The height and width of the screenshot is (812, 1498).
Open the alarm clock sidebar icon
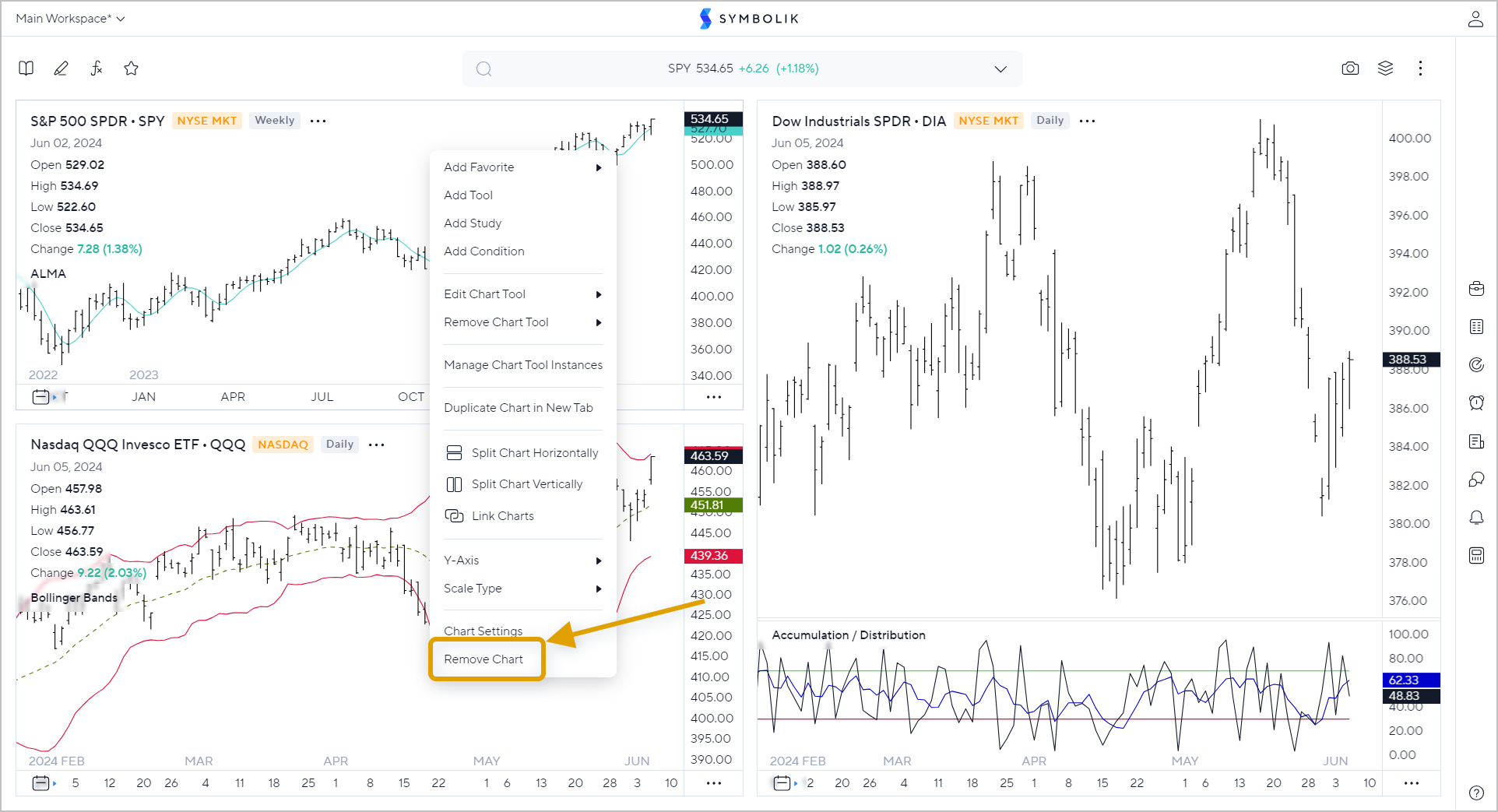(1476, 402)
